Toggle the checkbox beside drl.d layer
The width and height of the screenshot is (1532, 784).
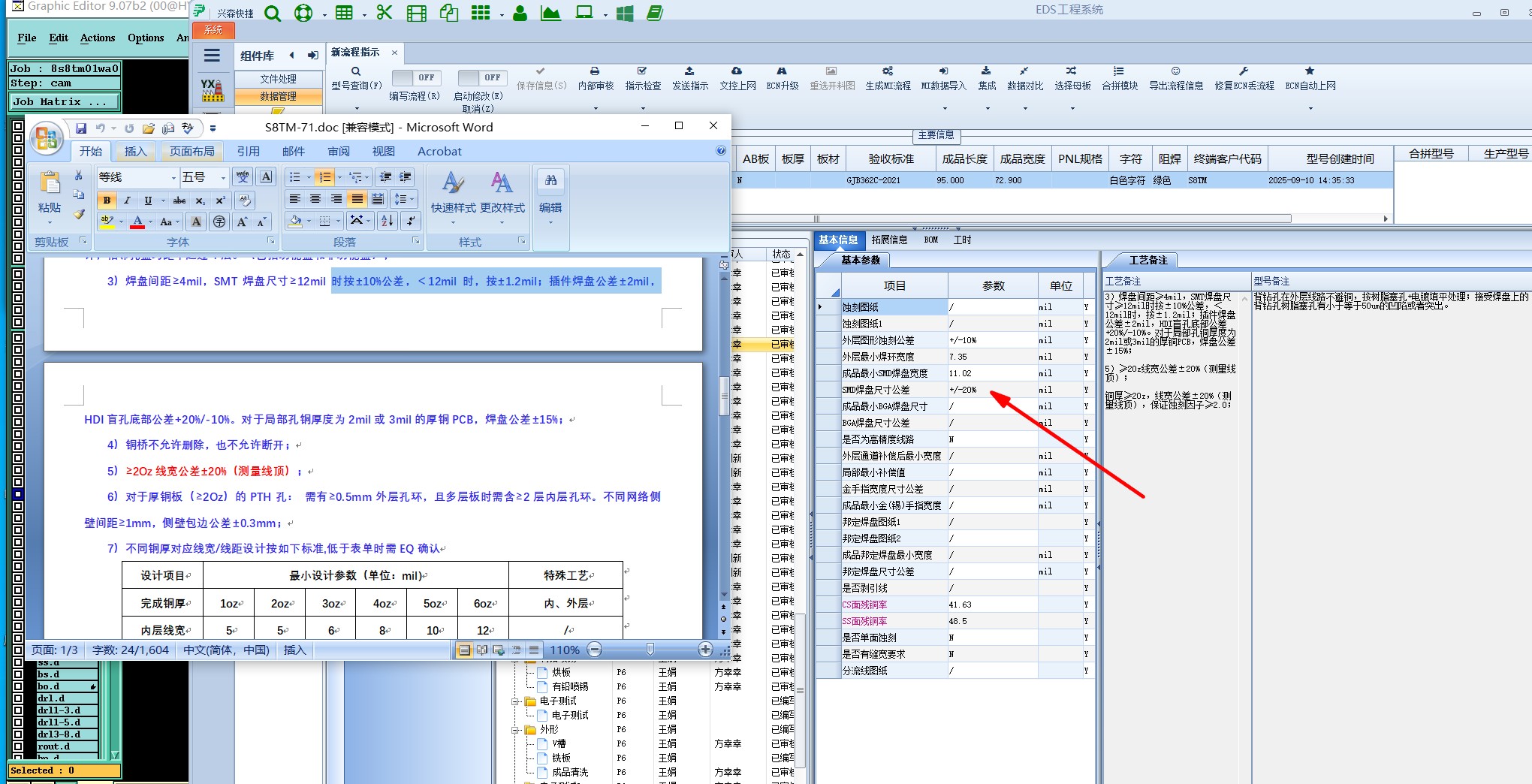click(19, 698)
